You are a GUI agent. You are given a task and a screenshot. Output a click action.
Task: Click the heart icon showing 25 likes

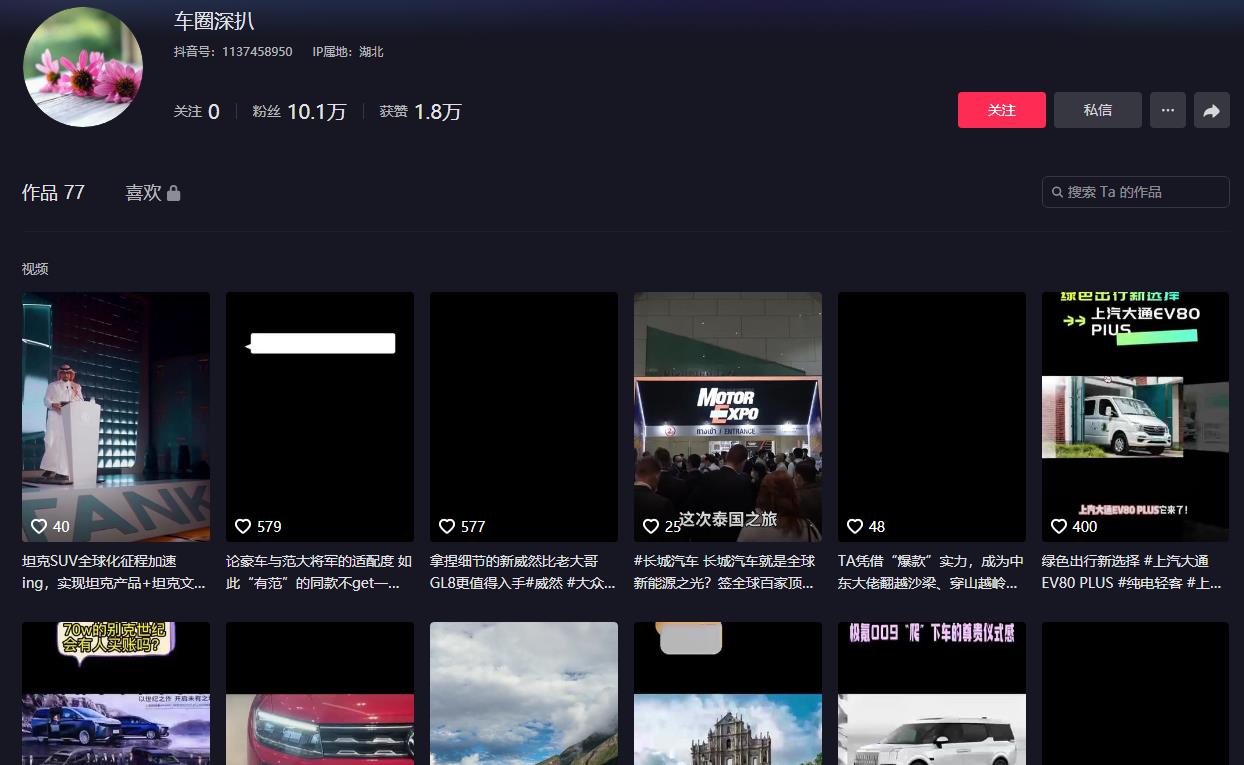click(651, 526)
